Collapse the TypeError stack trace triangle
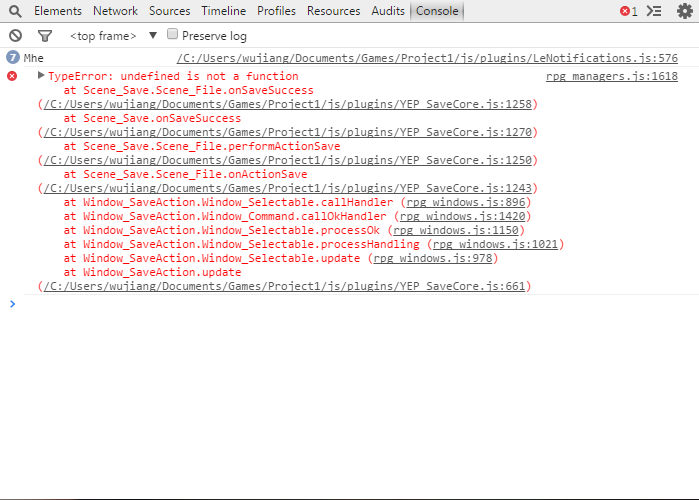The image size is (699, 500). click(41, 75)
